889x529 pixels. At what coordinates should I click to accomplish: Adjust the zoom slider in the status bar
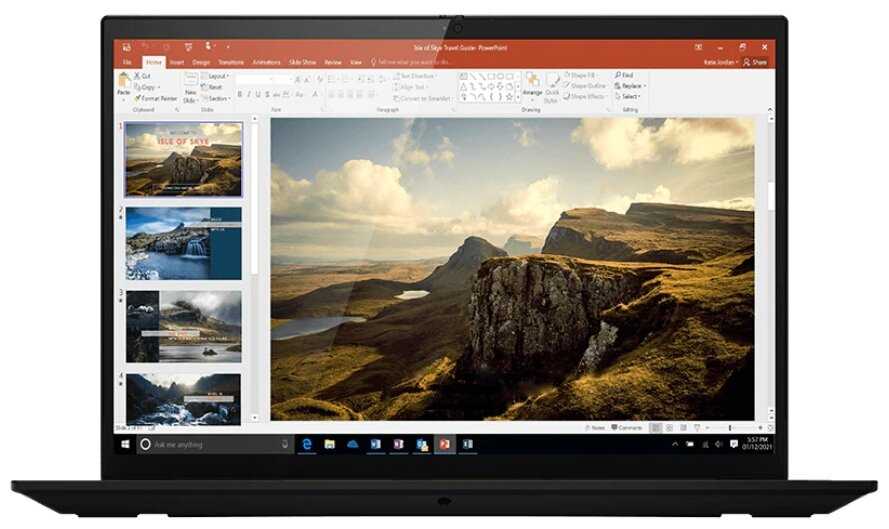[730, 427]
